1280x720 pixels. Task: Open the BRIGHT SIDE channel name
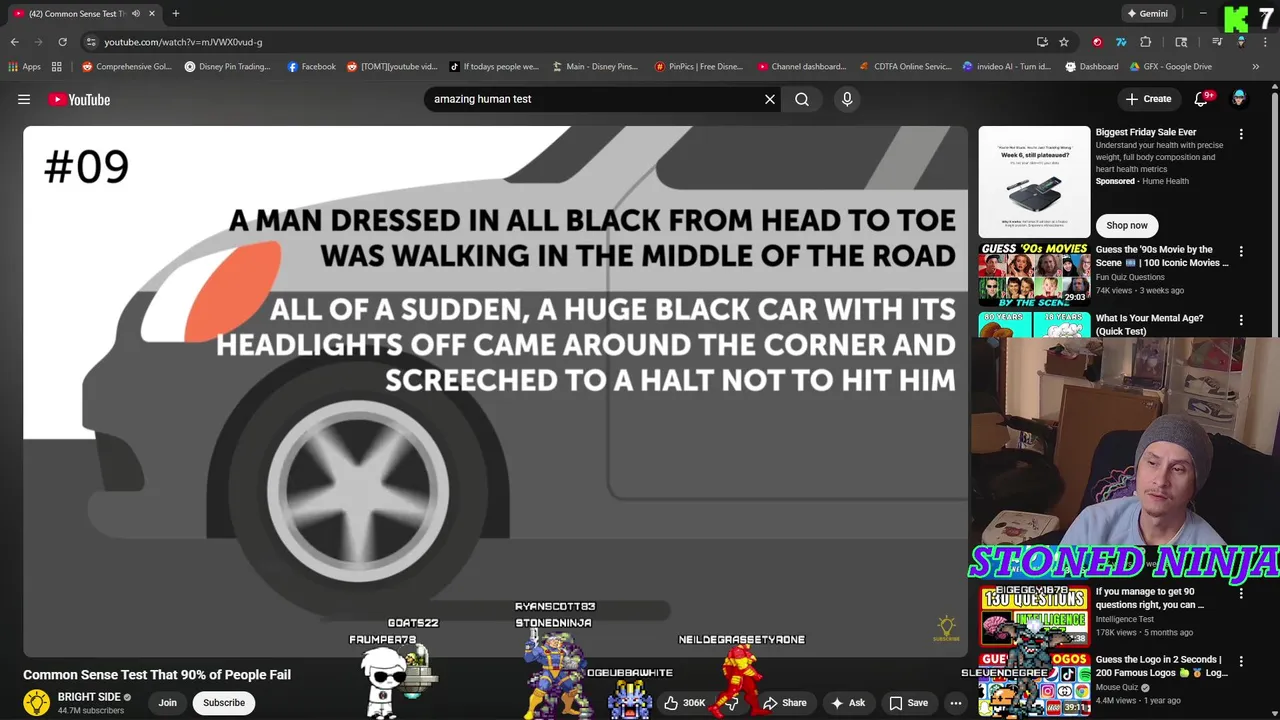[x=89, y=697]
